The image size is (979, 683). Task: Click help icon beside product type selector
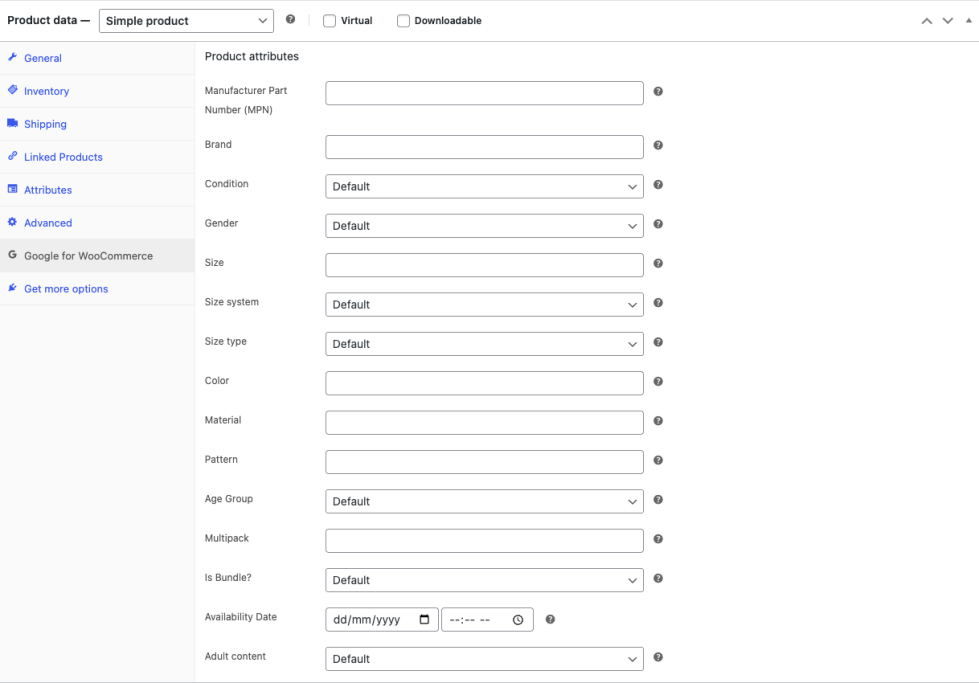coord(290,19)
